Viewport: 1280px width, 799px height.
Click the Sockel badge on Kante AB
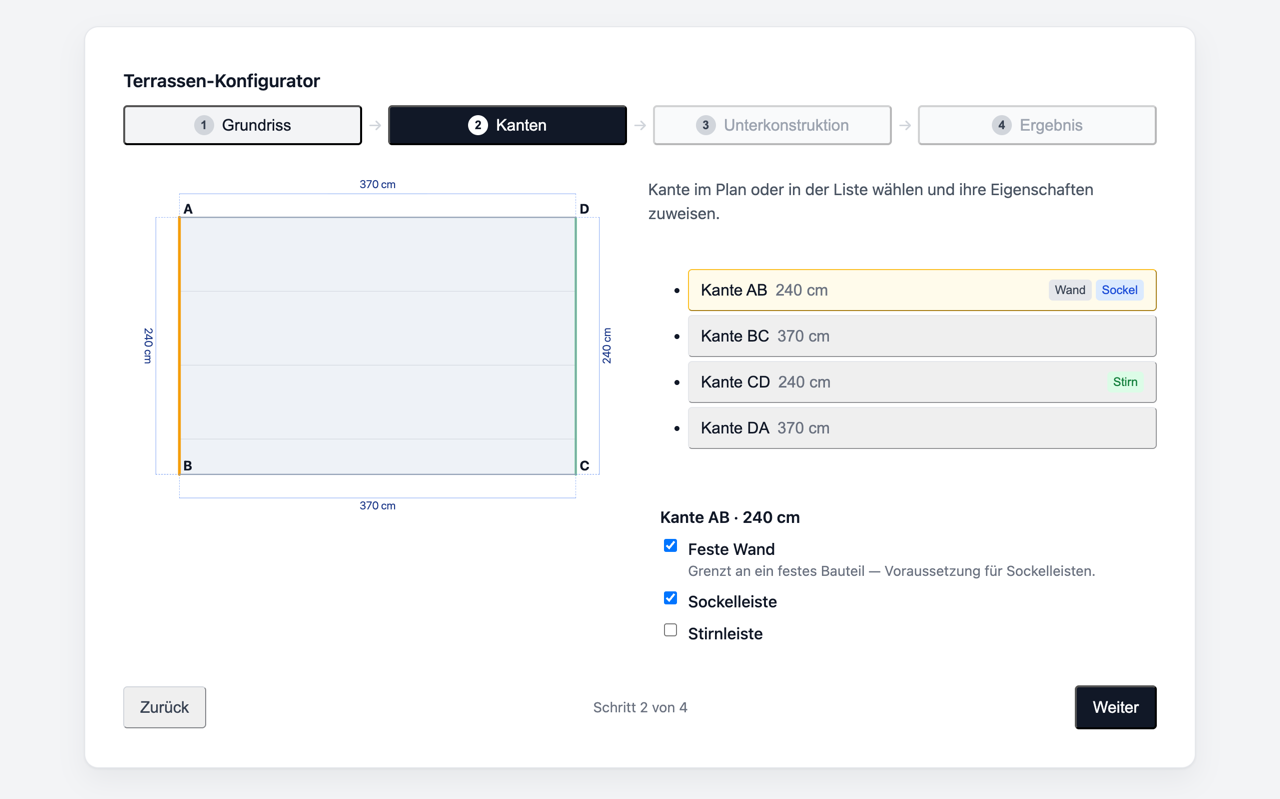[x=1120, y=290]
